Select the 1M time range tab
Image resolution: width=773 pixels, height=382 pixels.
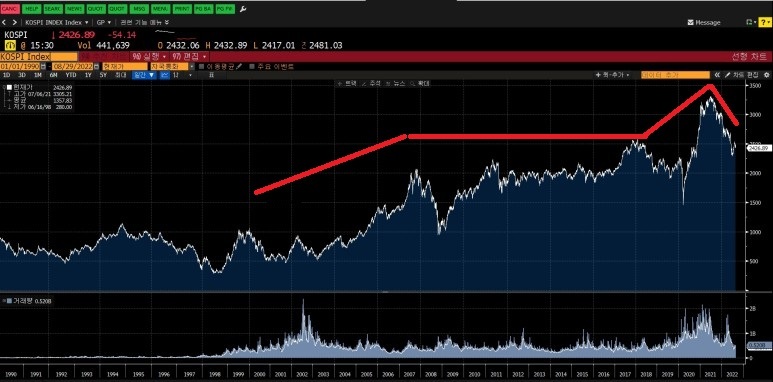coord(37,75)
